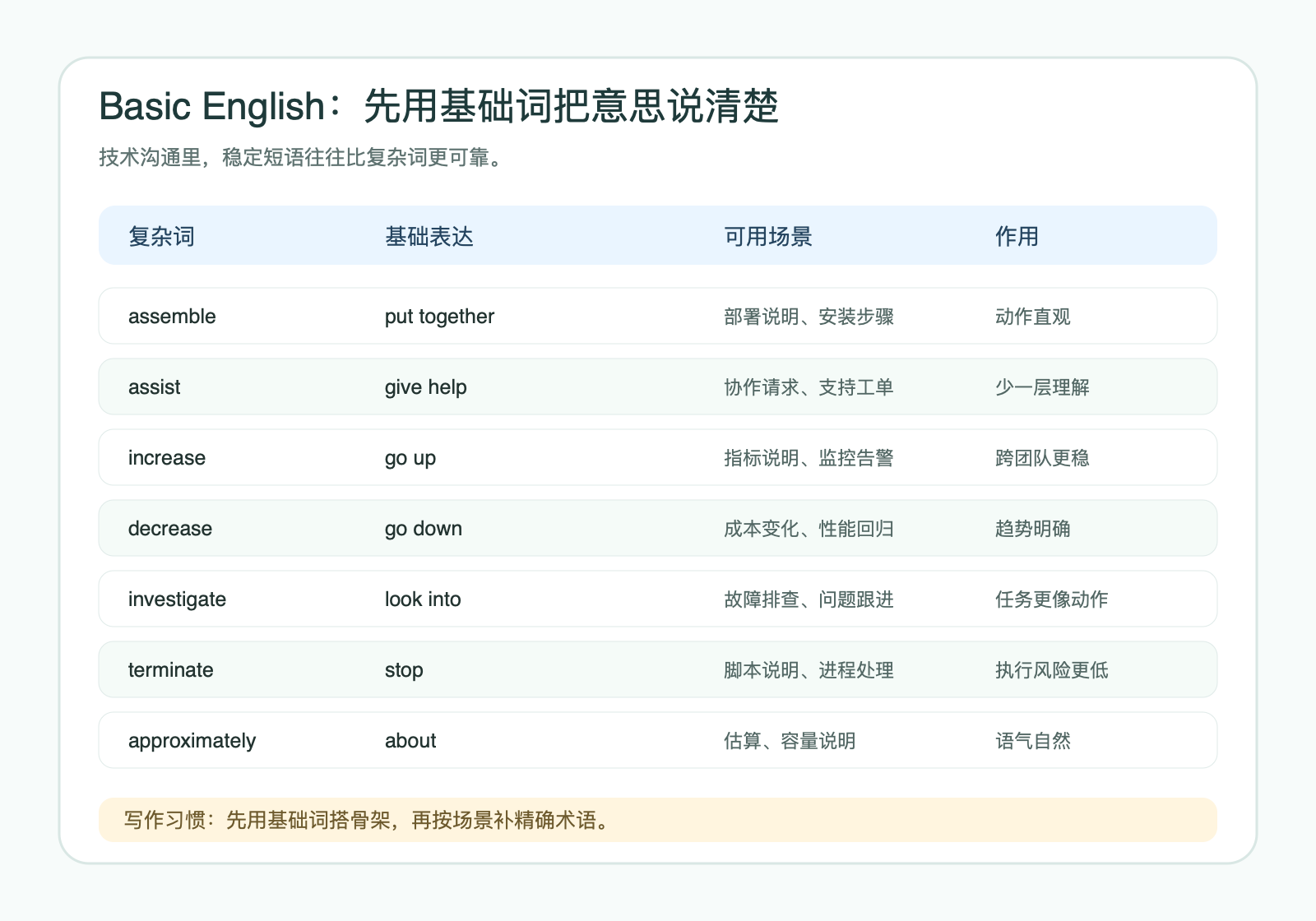1316x921 pixels.
Task: Click the cell '语气自然'
Action: [x=1033, y=741]
